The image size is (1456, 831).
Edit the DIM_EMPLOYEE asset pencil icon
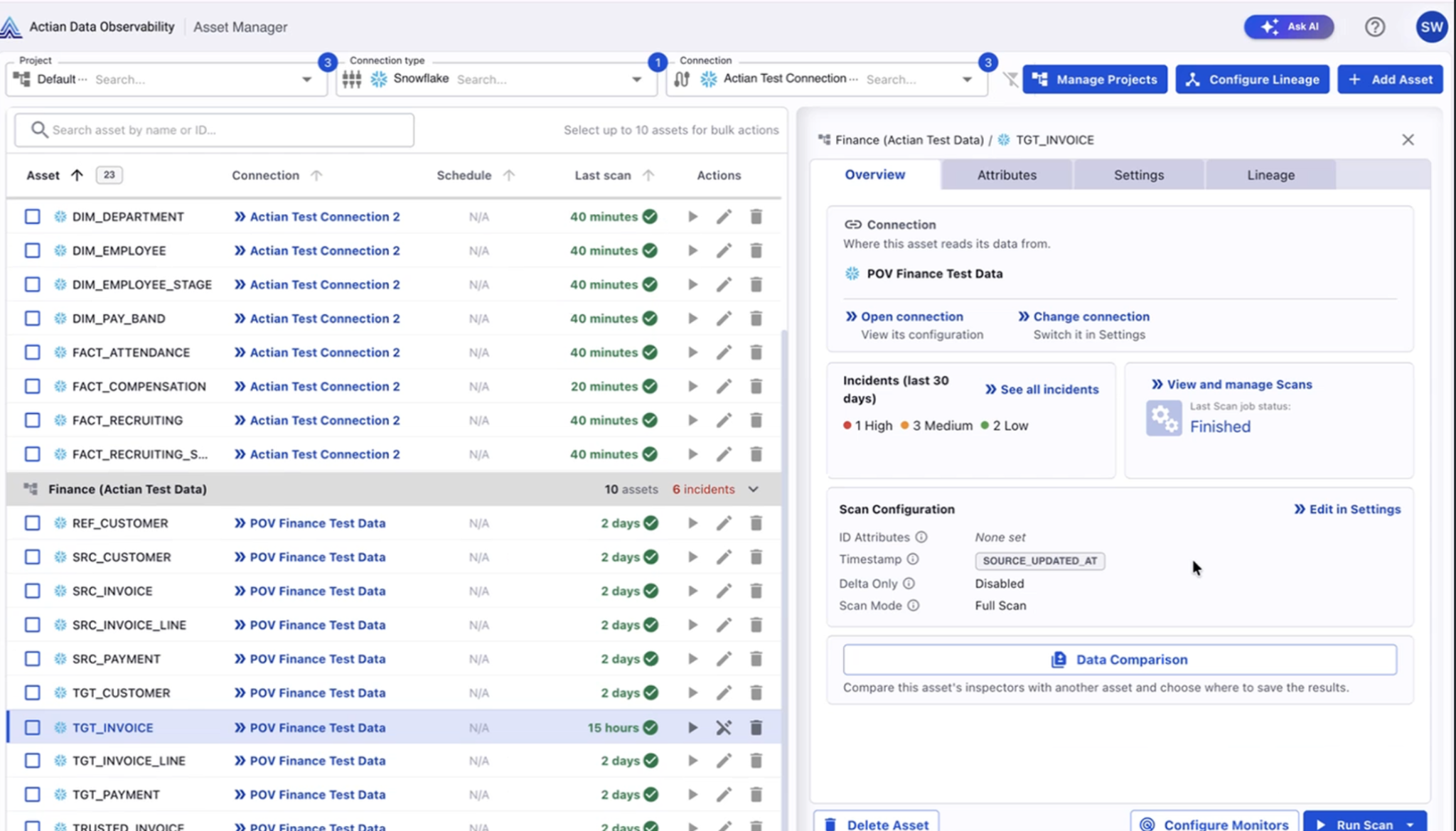[x=724, y=251]
